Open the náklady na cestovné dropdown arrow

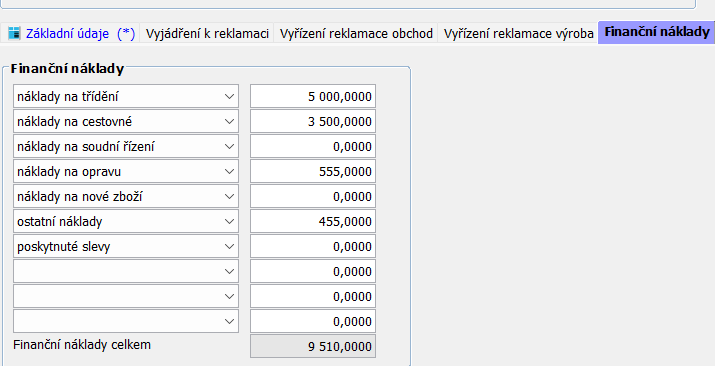pos(229,121)
